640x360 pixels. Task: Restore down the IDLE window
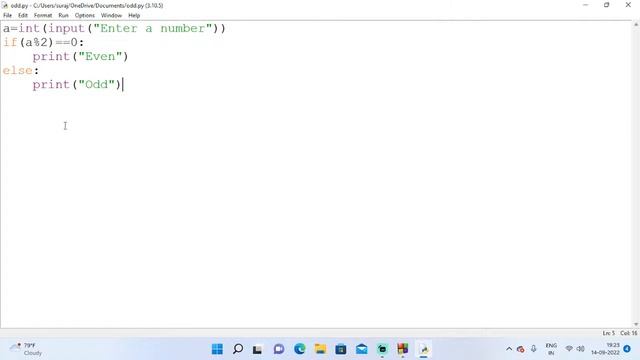pyautogui.click(x=607, y=5)
